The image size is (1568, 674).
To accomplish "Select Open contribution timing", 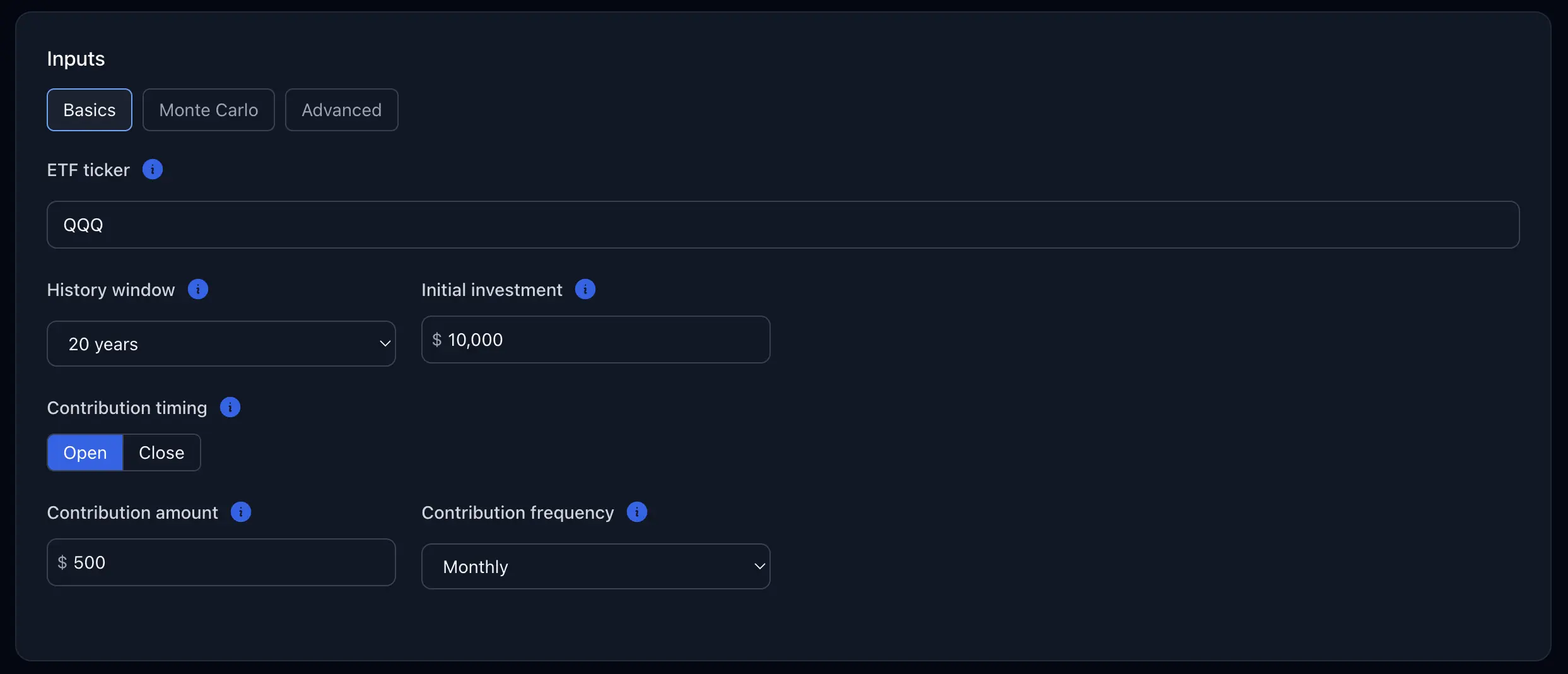I will [85, 452].
